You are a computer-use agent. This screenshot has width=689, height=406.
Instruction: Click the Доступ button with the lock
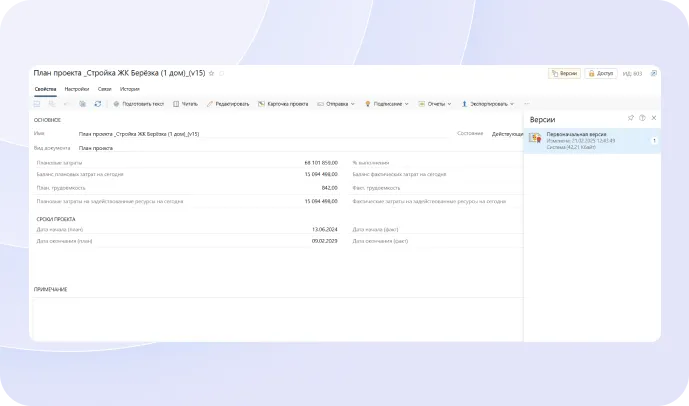[601, 73]
